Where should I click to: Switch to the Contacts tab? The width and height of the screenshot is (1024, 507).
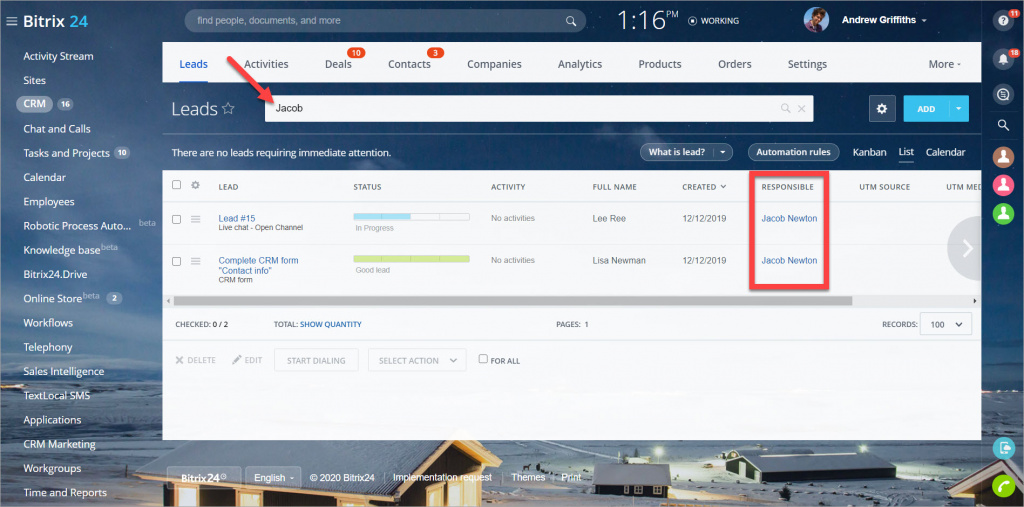(409, 64)
